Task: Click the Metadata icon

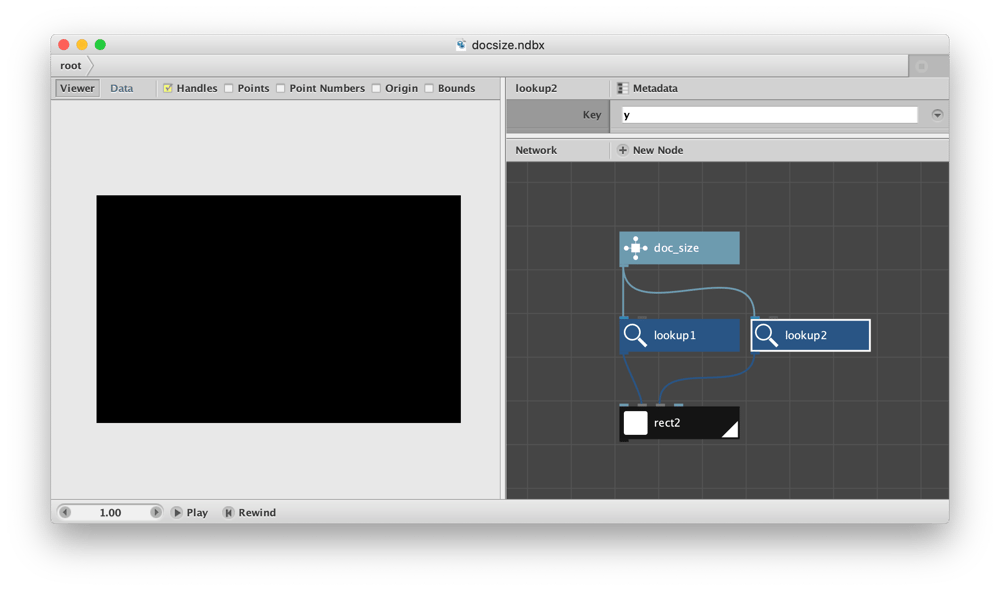Action: click(622, 88)
